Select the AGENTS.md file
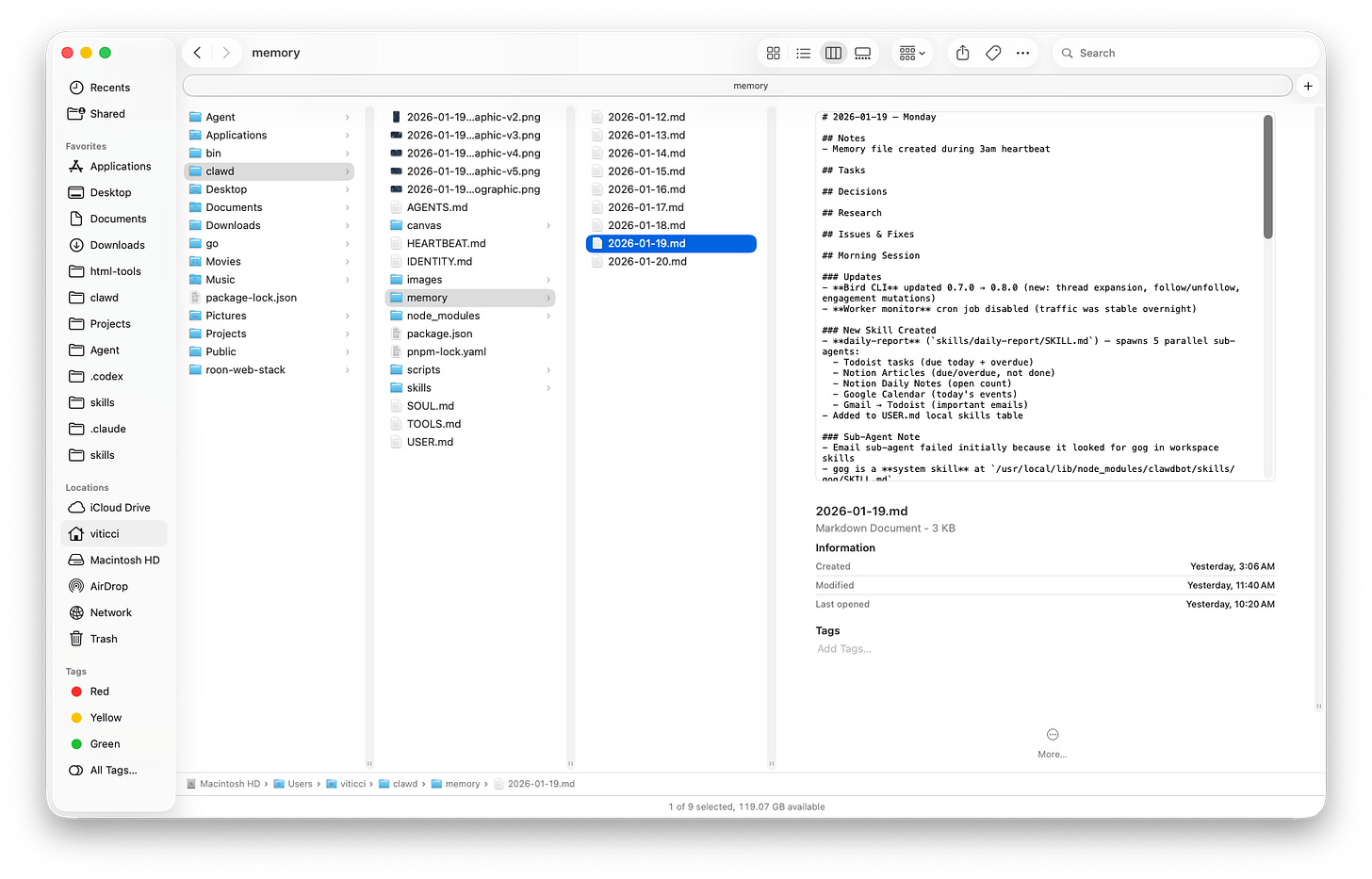1372x879 pixels. [x=469, y=207]
